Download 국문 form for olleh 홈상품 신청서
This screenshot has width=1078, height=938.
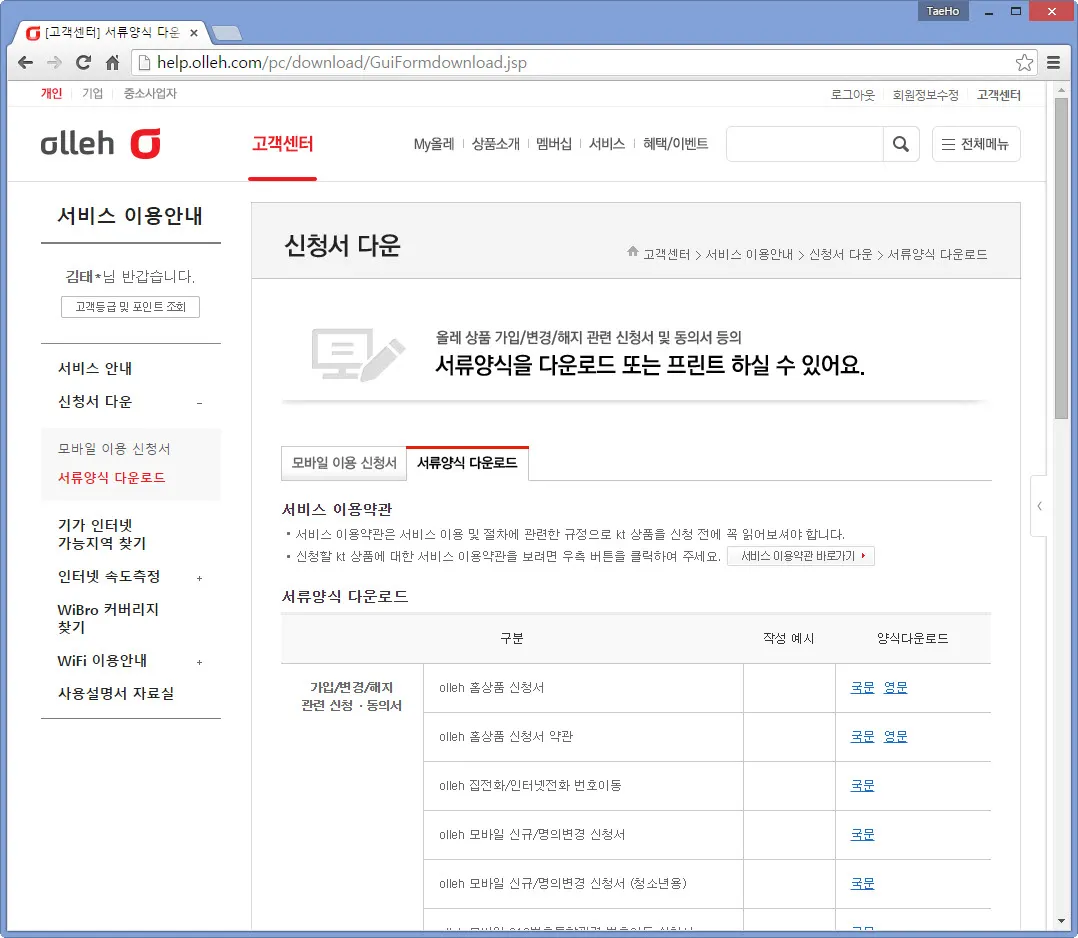[x=861, y=687]
